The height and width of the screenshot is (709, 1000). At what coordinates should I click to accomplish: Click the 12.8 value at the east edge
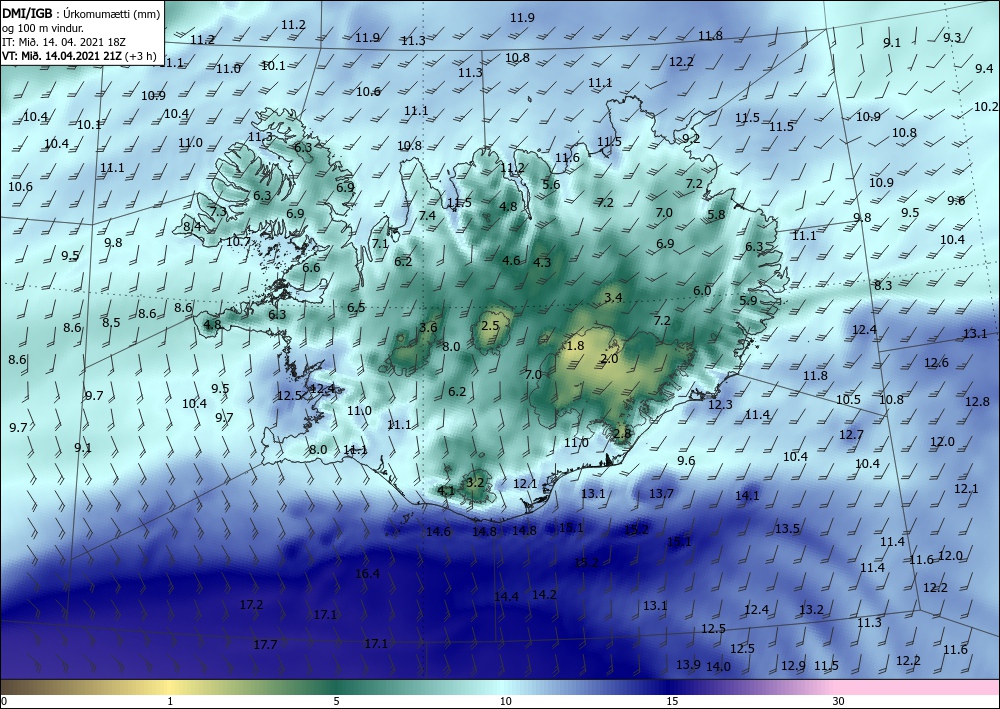pos(977,402)
